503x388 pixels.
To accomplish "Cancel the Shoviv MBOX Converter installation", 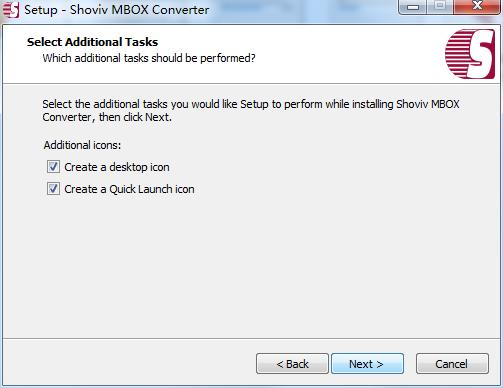I will click(x=452, y=364).
